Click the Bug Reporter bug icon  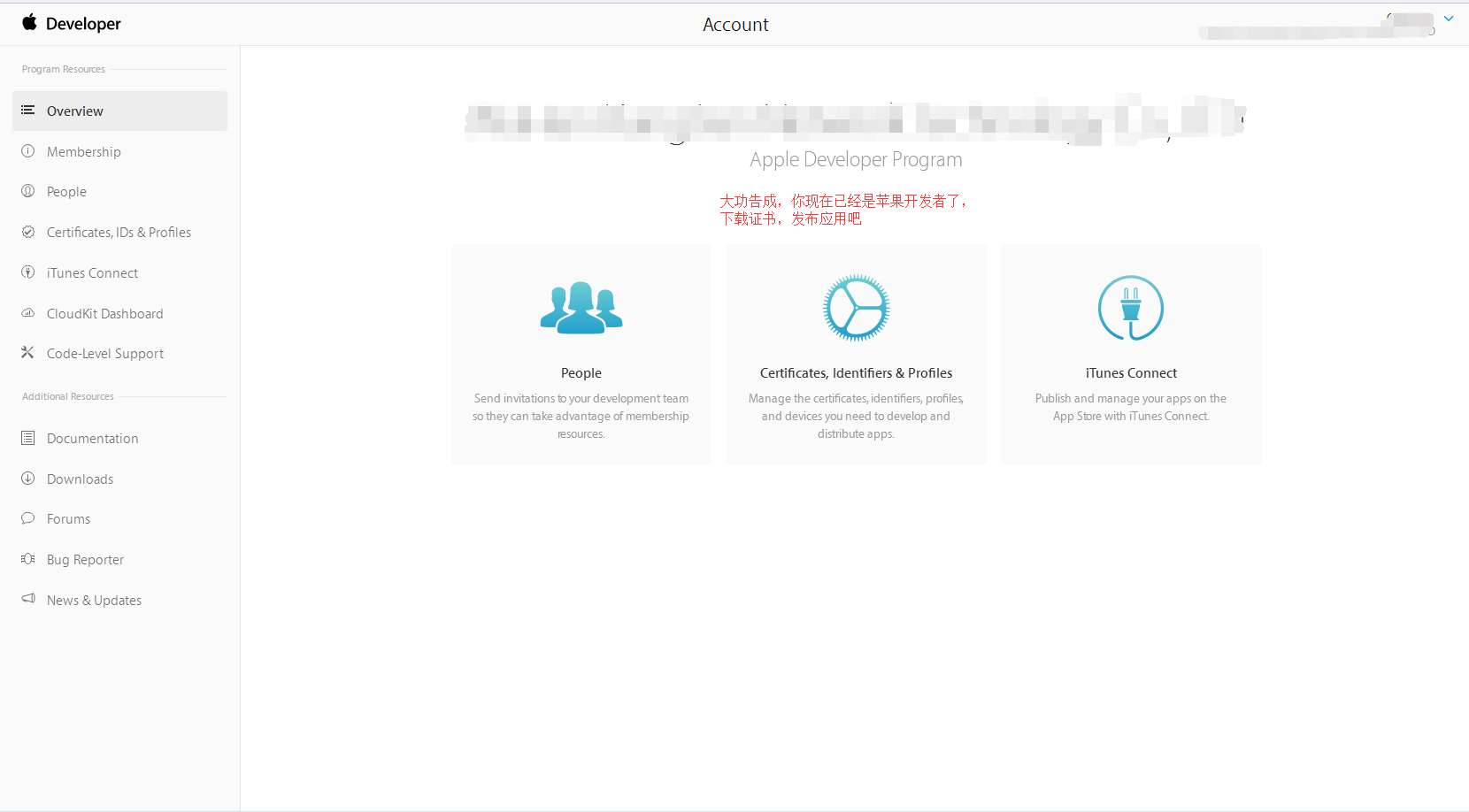point(28,559)
